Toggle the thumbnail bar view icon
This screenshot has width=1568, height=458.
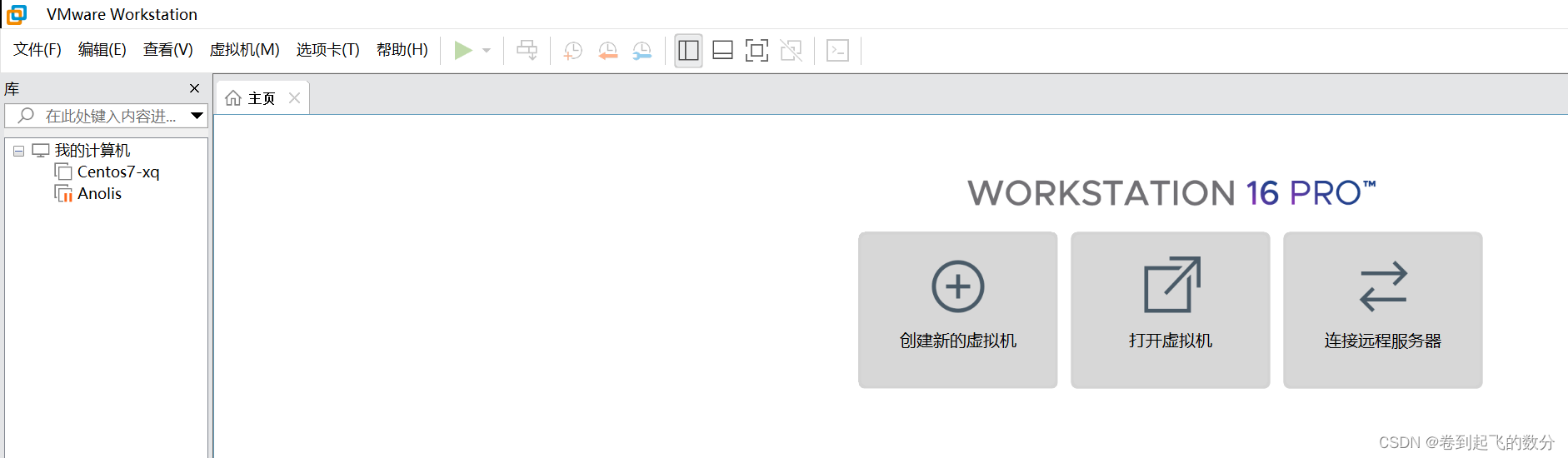click(x=722, y=51)
